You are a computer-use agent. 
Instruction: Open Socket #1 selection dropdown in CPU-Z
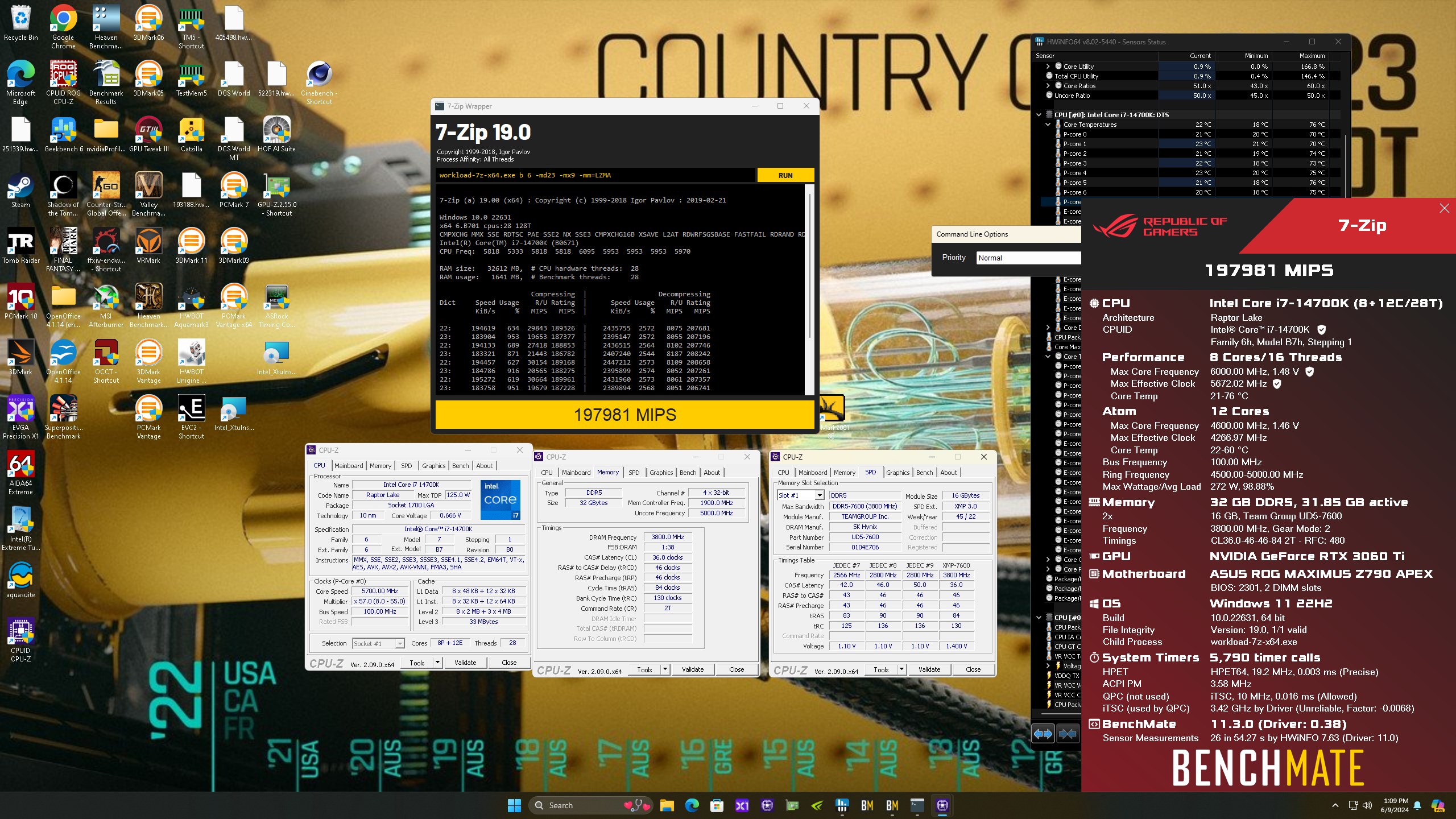tap(400, 643)
